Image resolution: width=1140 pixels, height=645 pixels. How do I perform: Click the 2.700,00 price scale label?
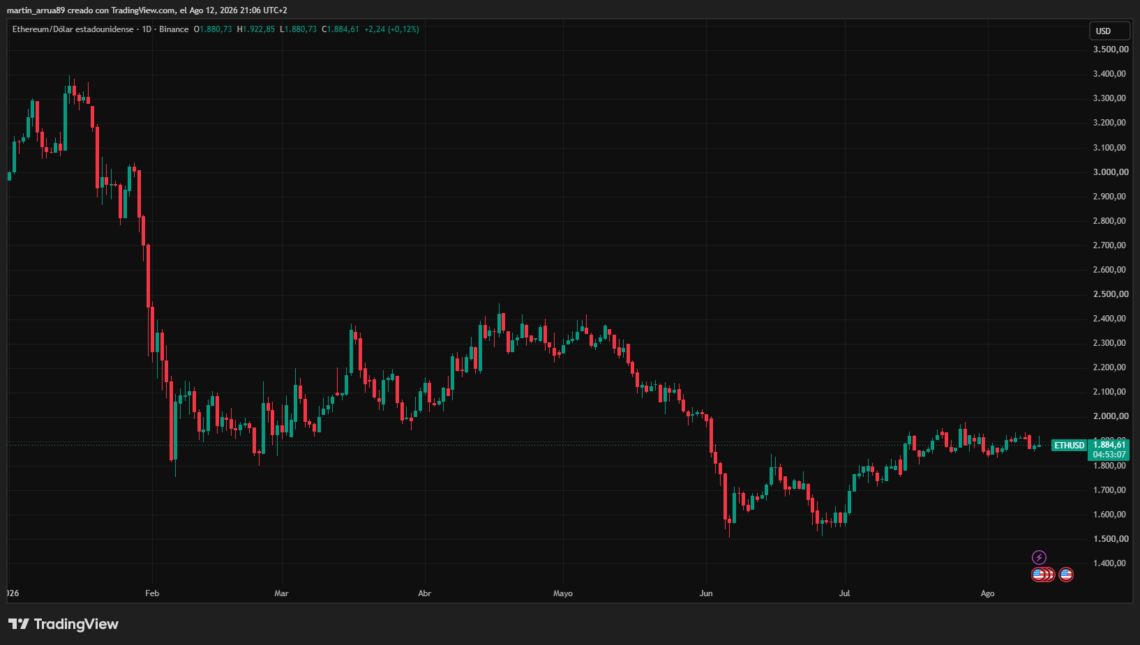coord(1110,245)
